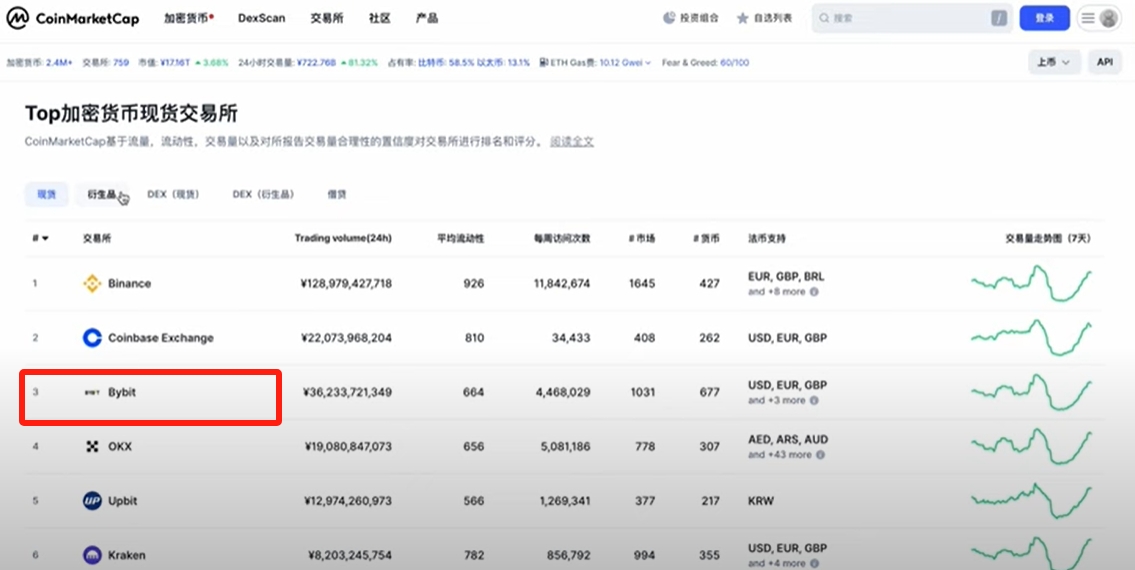This screenshot has width=1135, height=570.
Task: Click the 759 exchanges count
Action: [121, 63]
